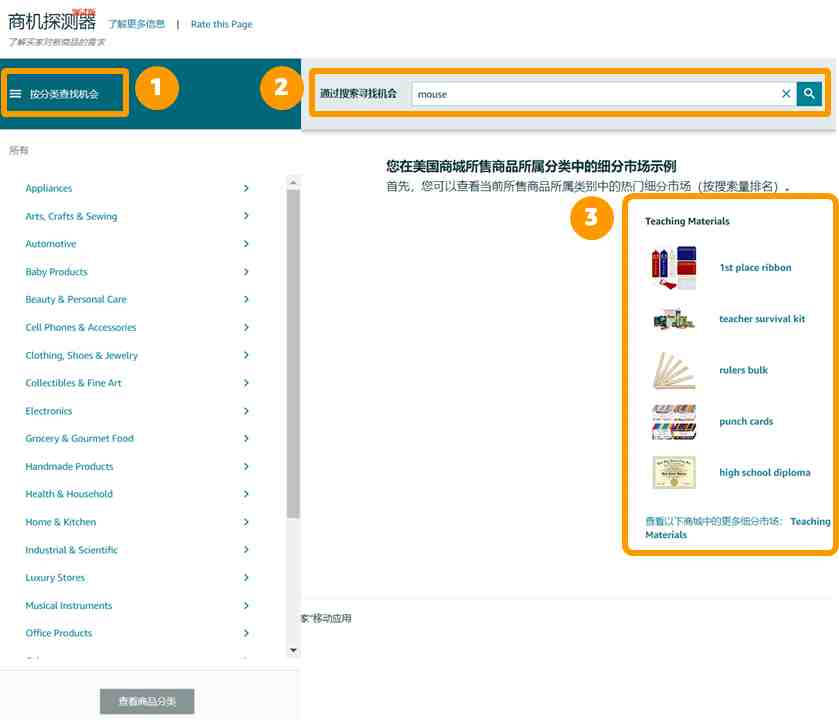Expand the Appliances category chevron
This screenshot has height=720, width=839.
click(x=246, y=188)
